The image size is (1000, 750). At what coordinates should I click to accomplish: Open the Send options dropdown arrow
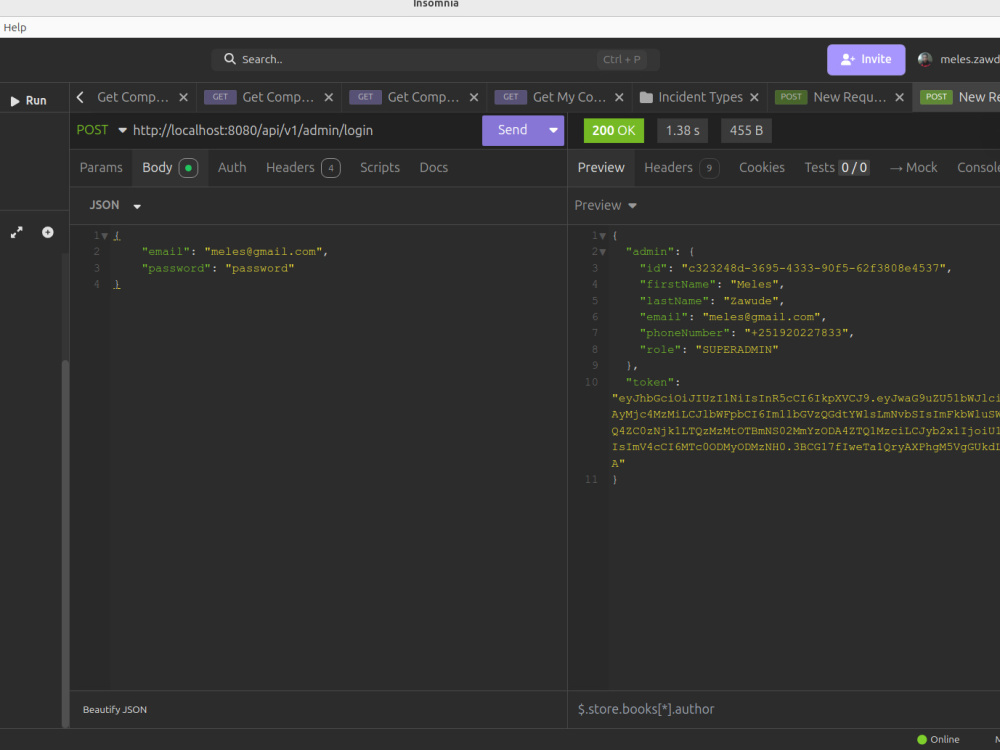tap(553, 130)
